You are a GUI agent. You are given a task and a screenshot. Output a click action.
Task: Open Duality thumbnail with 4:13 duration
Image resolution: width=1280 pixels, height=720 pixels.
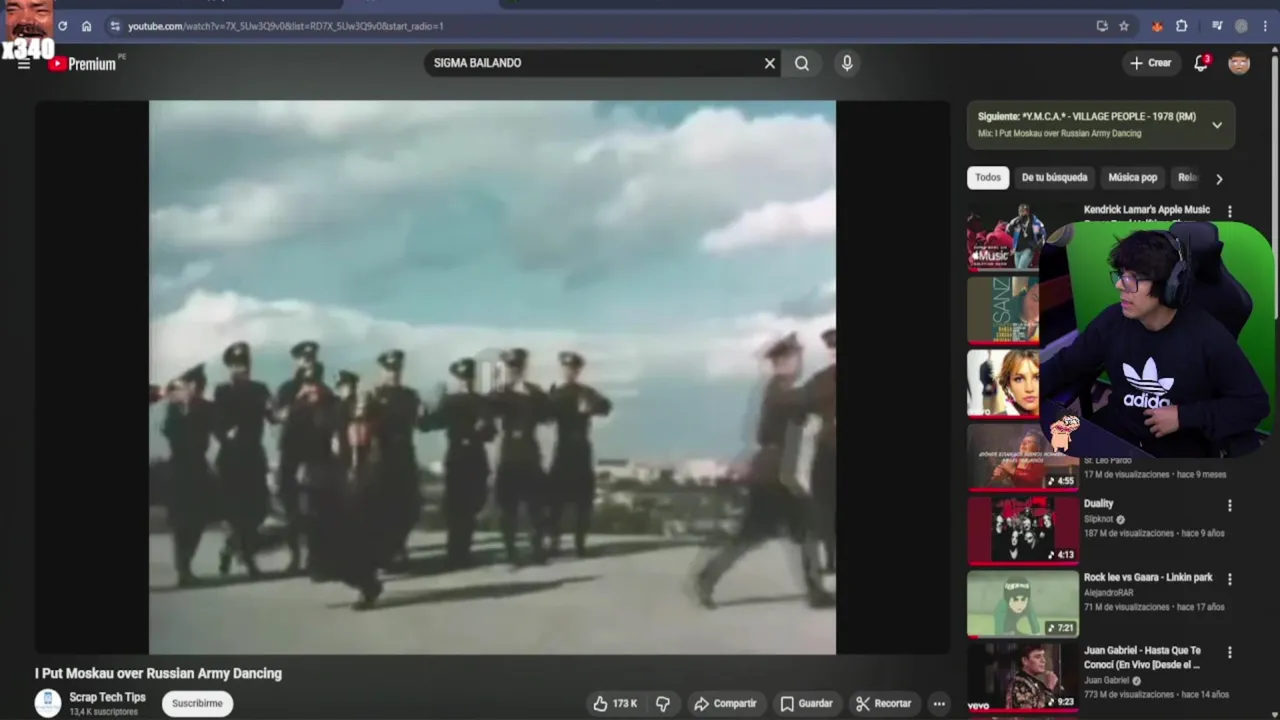1023,530
